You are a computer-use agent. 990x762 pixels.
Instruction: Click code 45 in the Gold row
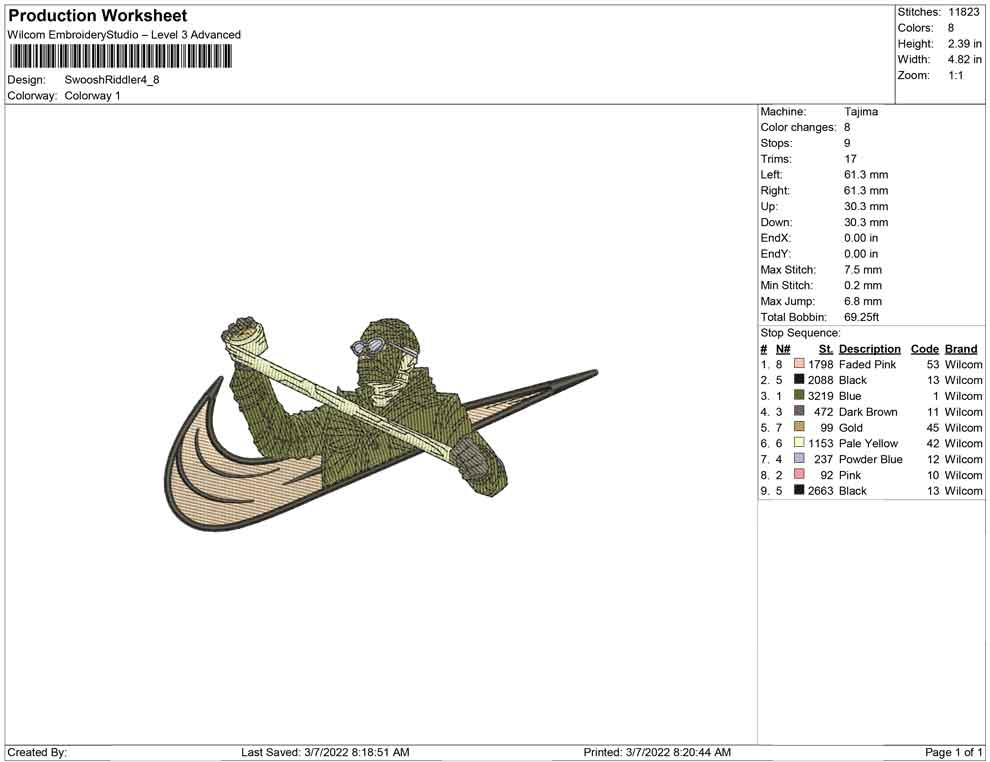click(933, 427)
